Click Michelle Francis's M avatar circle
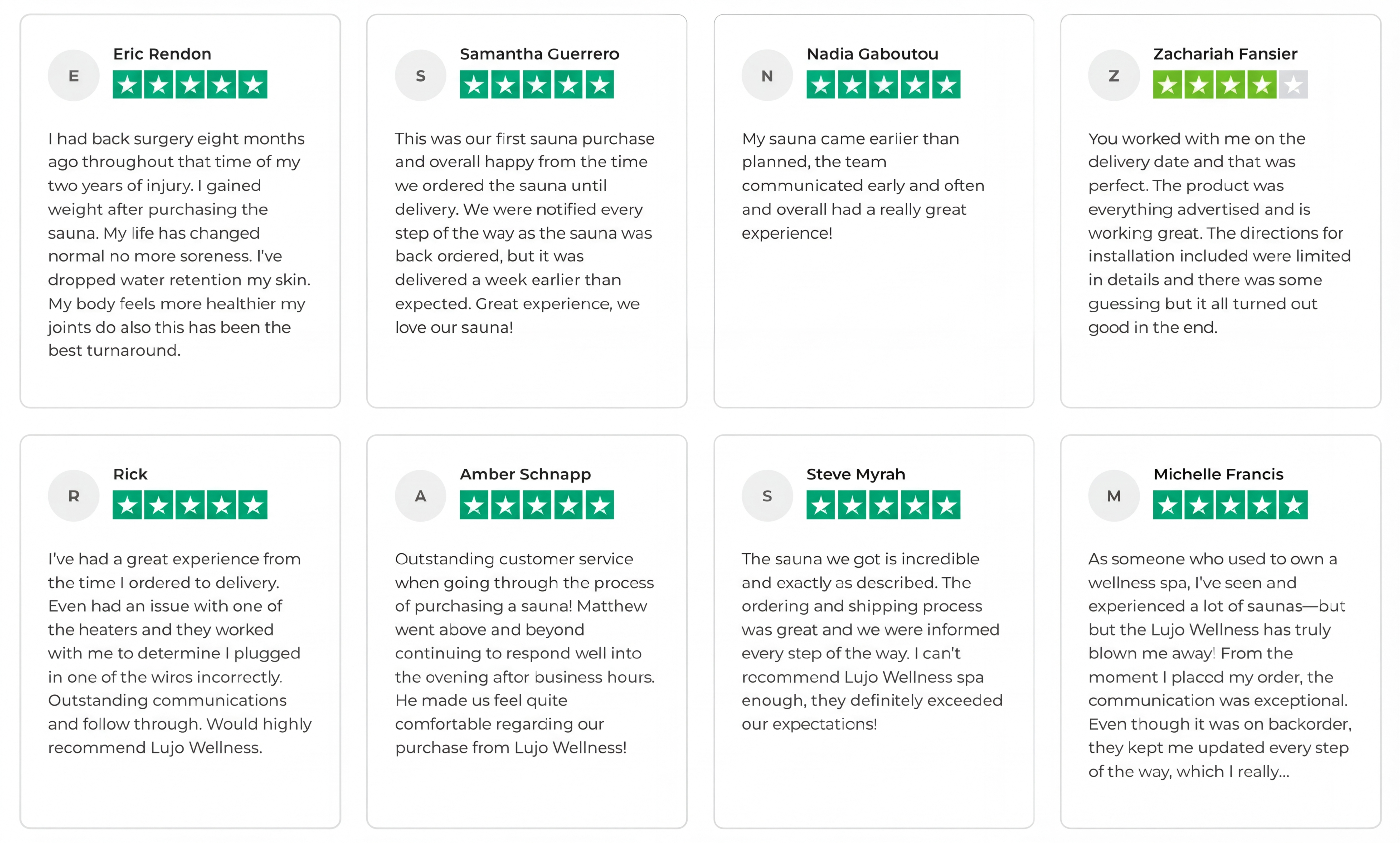The height and width of the screenshot is (843, 1400). [1114, 496]
